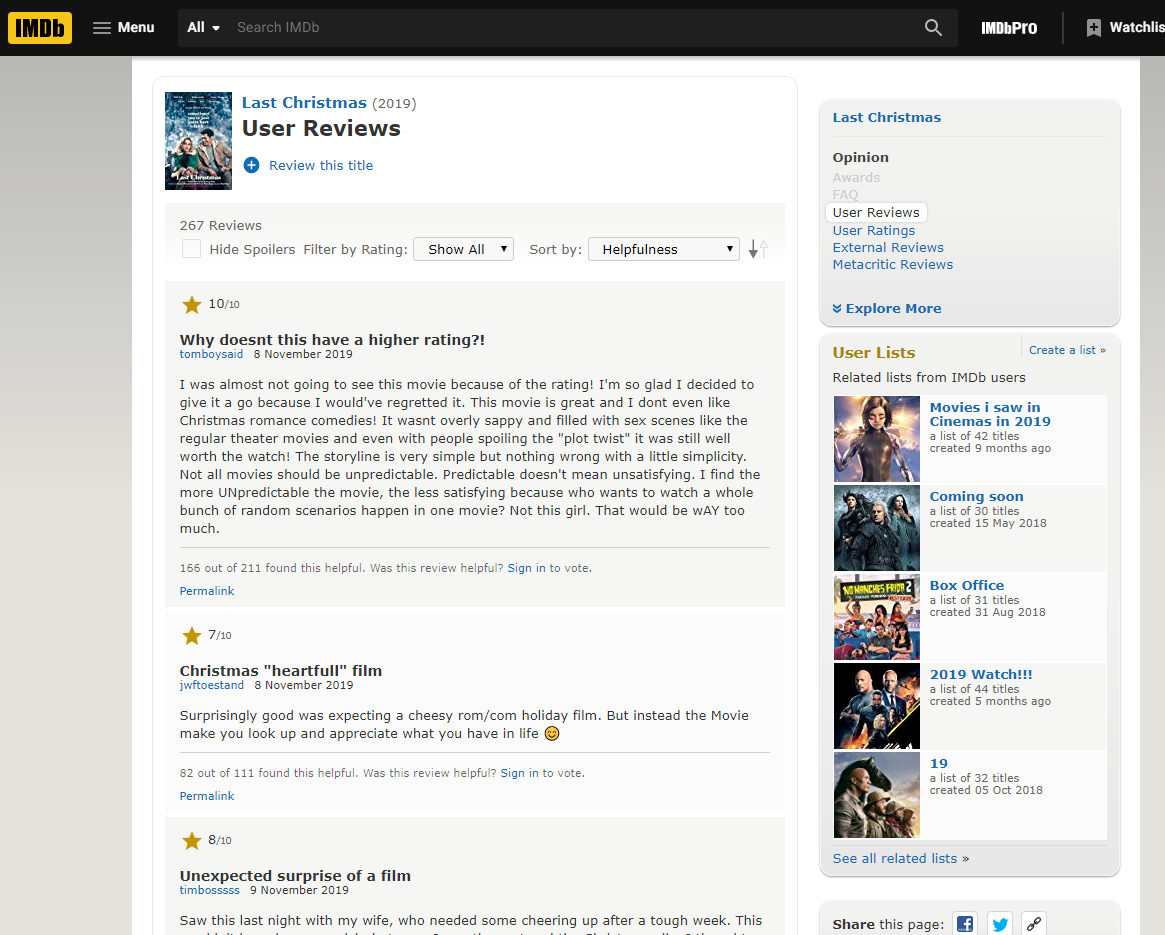Image resolution: width=1165 pixels, height=935 pixels.
Task: Go to User Ratings in the sidebar
Action: click(874, 230)
